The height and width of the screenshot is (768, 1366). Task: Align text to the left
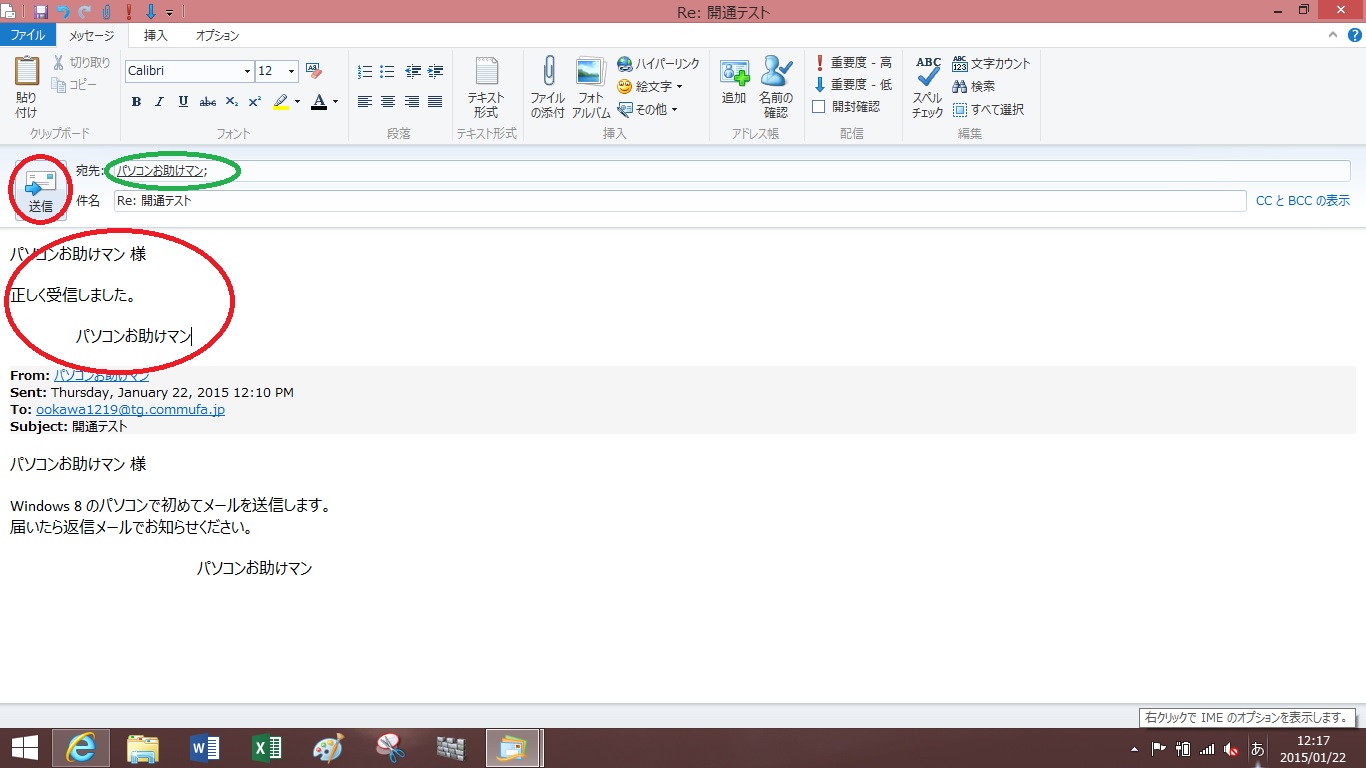[364, 101]
